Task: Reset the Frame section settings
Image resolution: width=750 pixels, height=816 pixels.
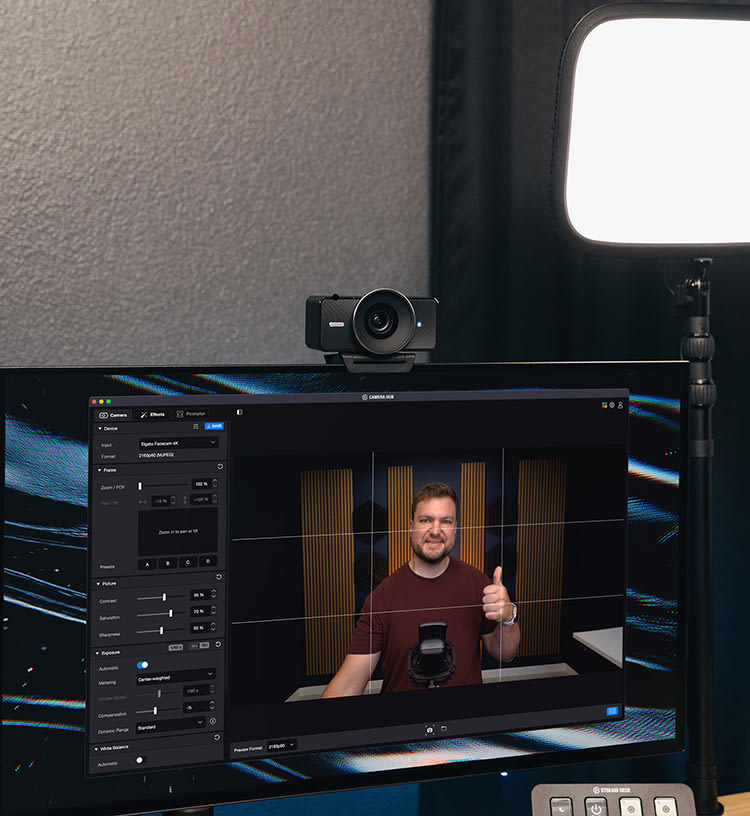Action: [220, 466]
